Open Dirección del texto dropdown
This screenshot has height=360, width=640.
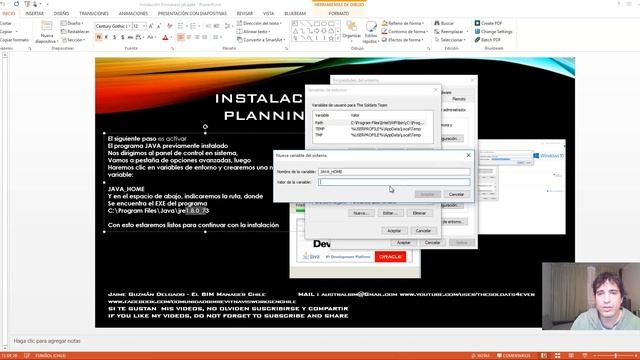260,23
